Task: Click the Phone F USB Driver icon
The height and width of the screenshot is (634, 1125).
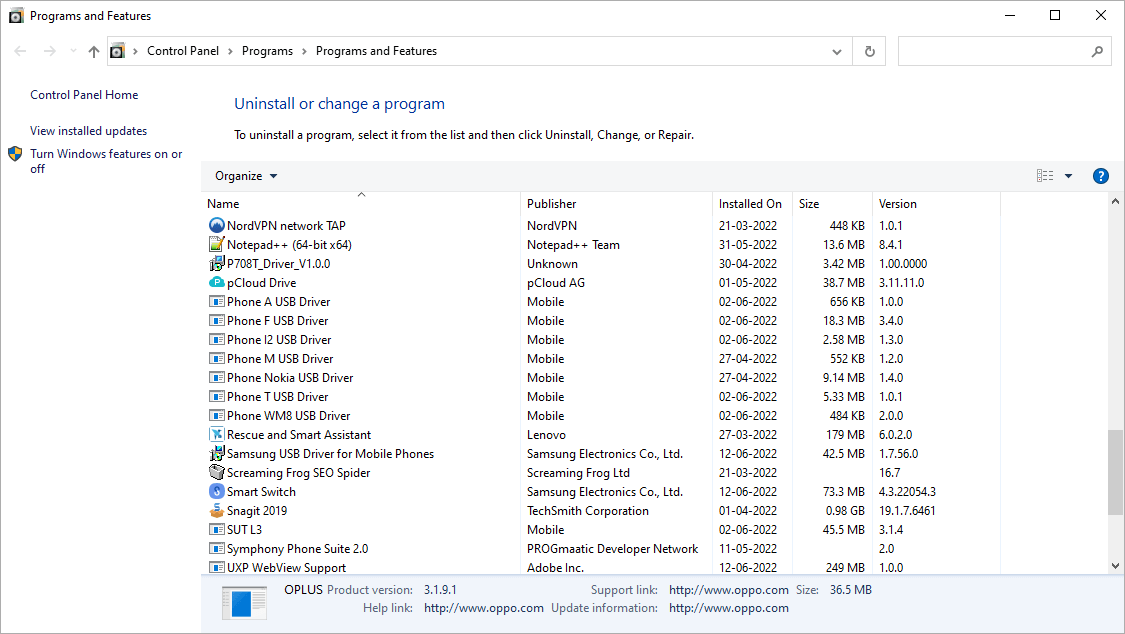Action: [217, 321]
